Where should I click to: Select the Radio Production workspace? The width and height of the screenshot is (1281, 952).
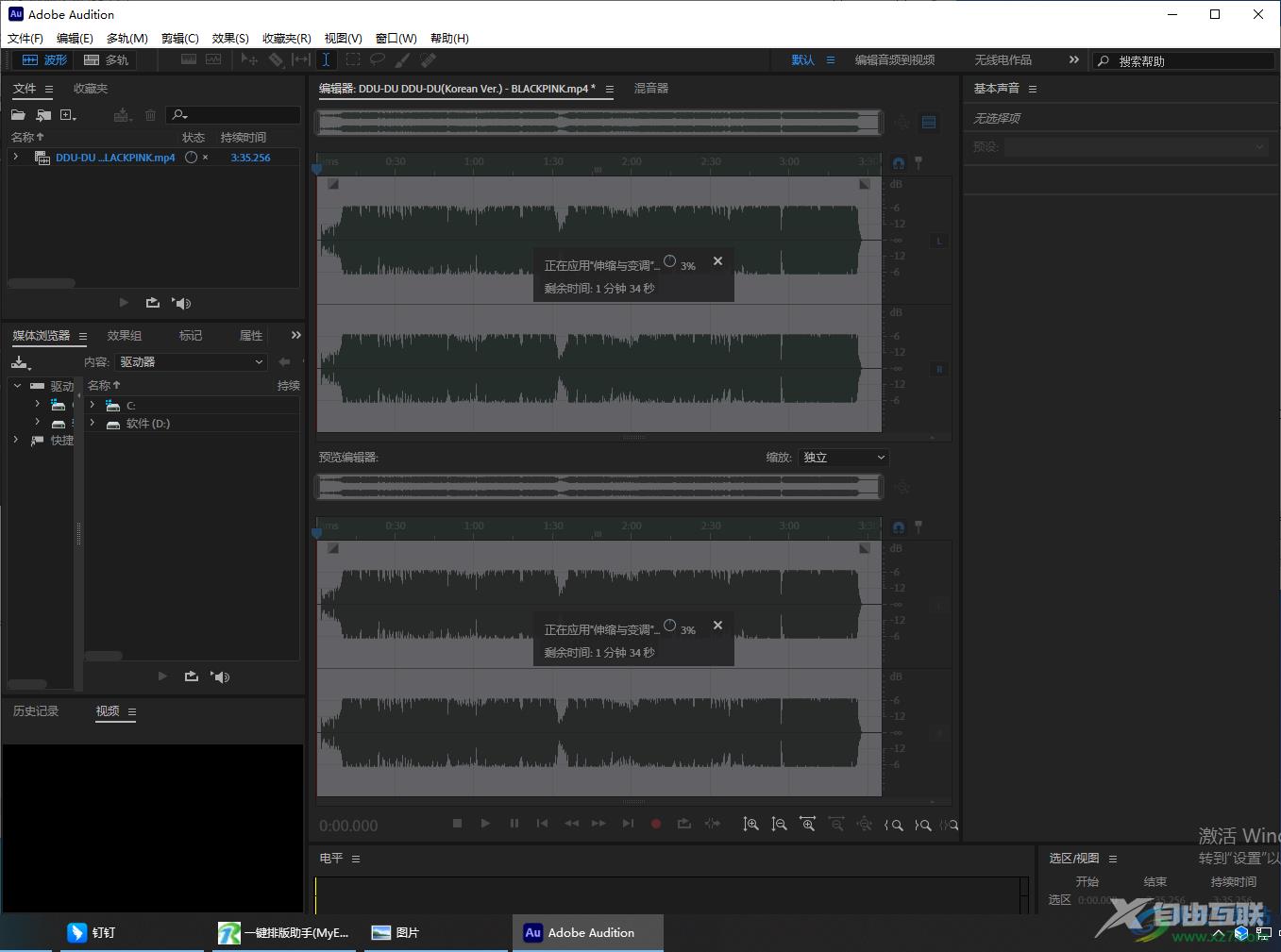click(1003, 60)
